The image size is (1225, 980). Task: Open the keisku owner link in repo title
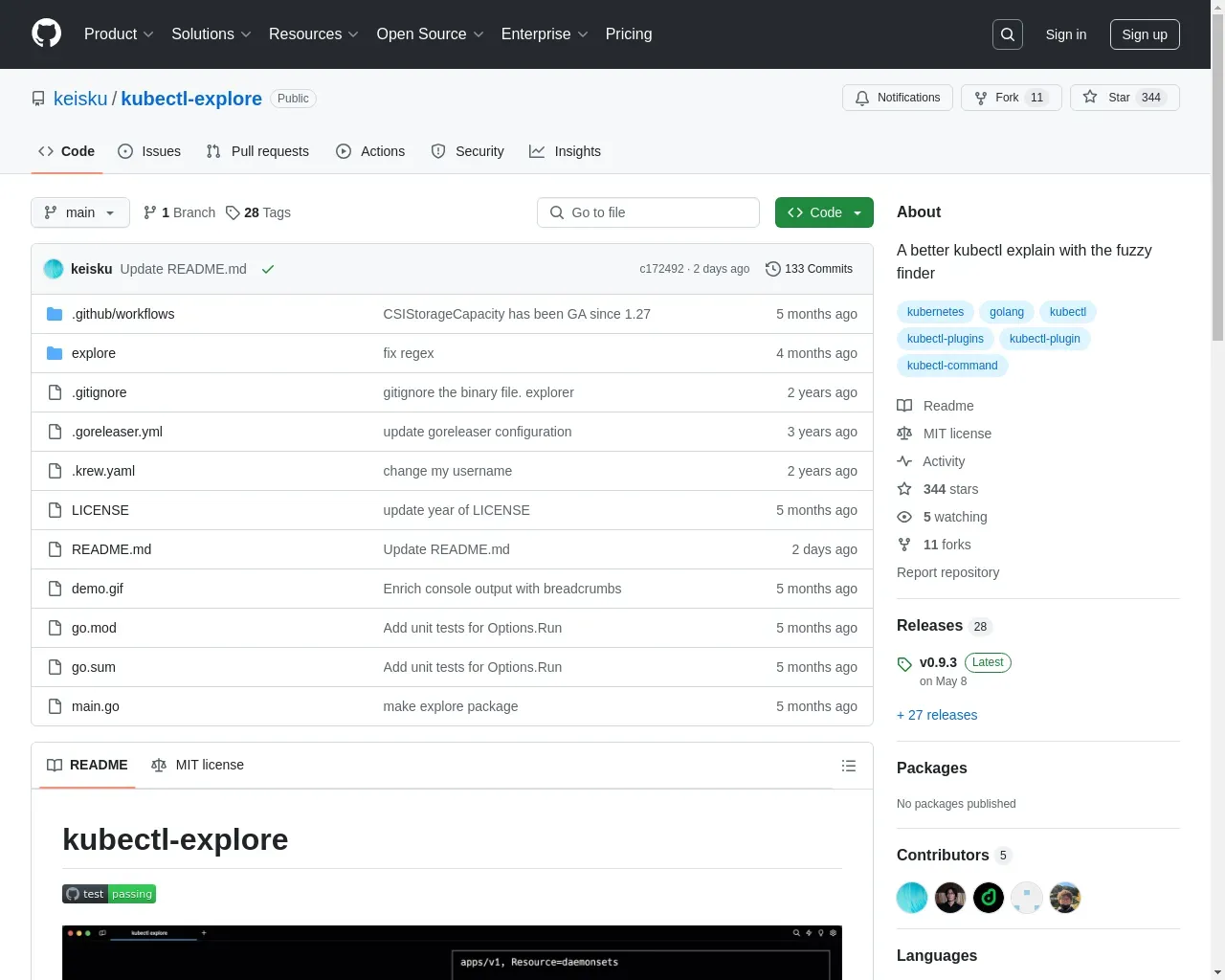(80, 99)
